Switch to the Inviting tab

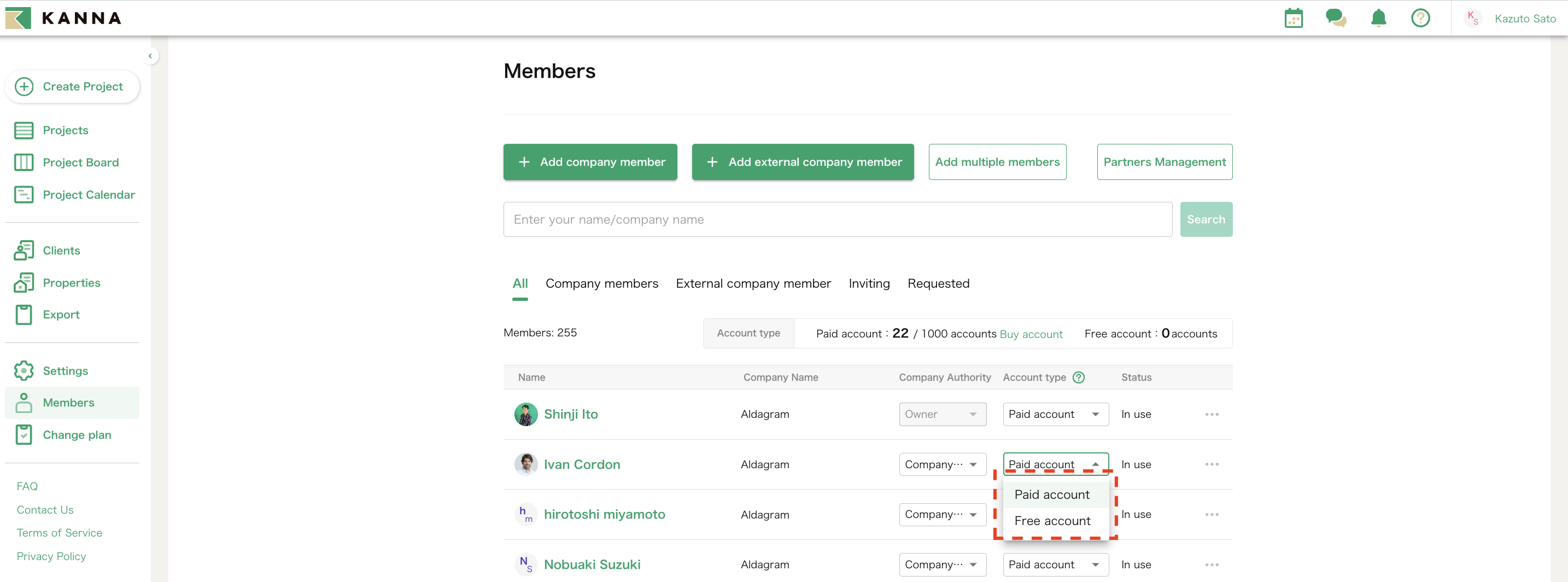click(x=869, y=284)
